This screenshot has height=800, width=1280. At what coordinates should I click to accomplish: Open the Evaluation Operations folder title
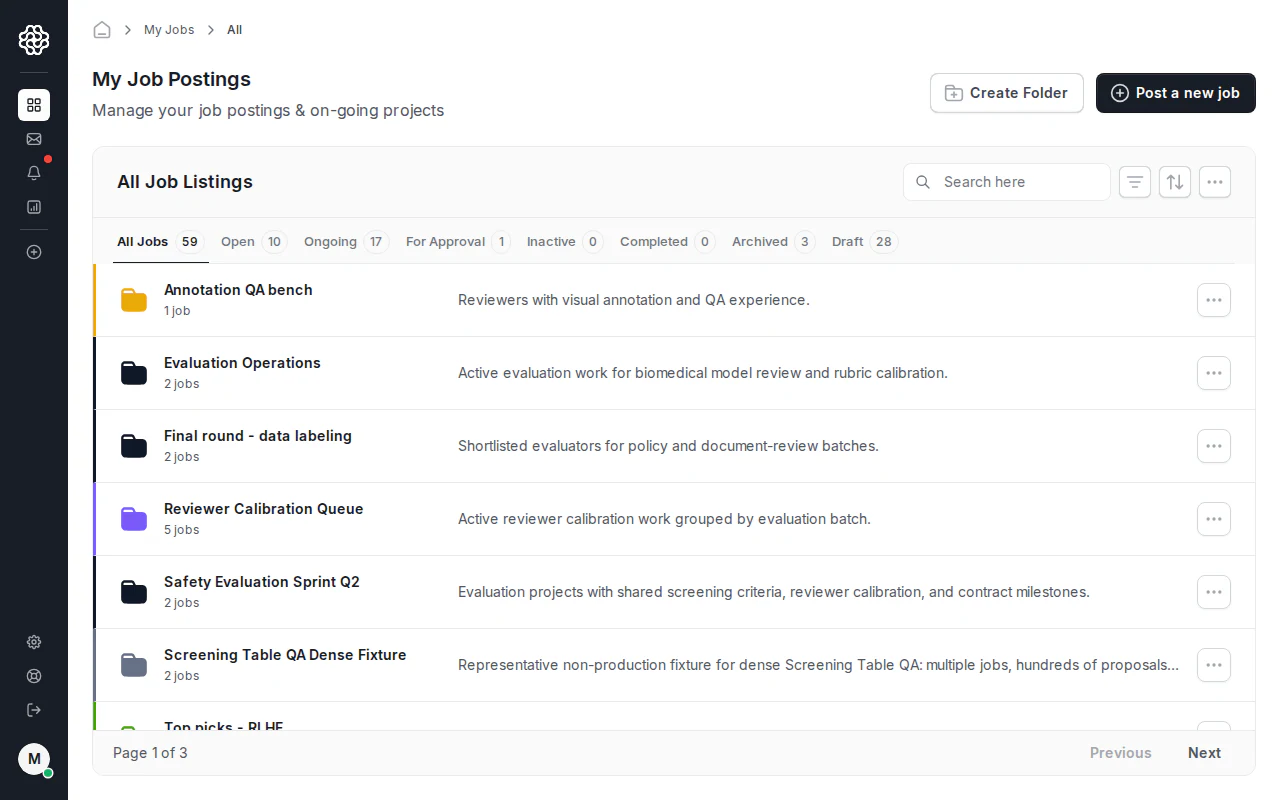tap(242, 363)
